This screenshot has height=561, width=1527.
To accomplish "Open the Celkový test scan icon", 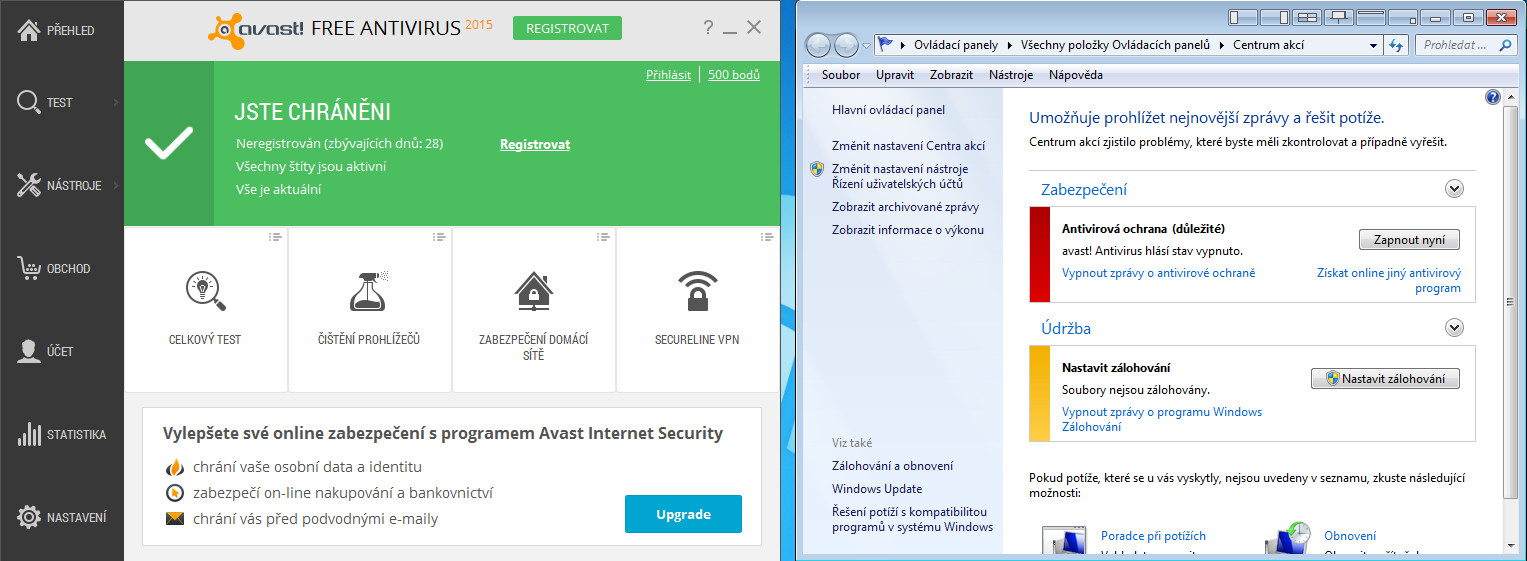I will pos(205,291).
